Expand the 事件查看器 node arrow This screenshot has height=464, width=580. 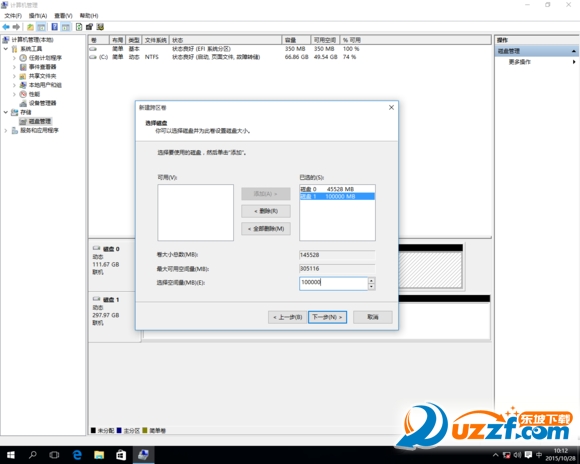pyautogui.click(x=14, y=67)
